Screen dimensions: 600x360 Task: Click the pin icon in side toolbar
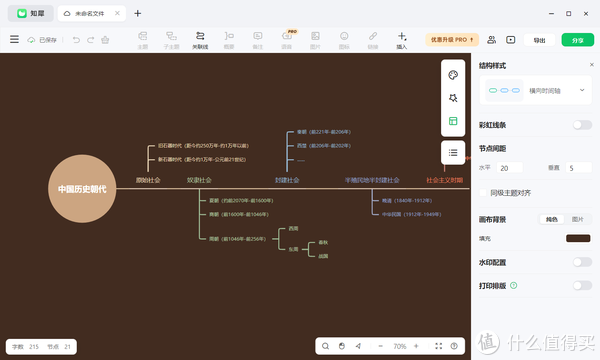coord(453,98)
